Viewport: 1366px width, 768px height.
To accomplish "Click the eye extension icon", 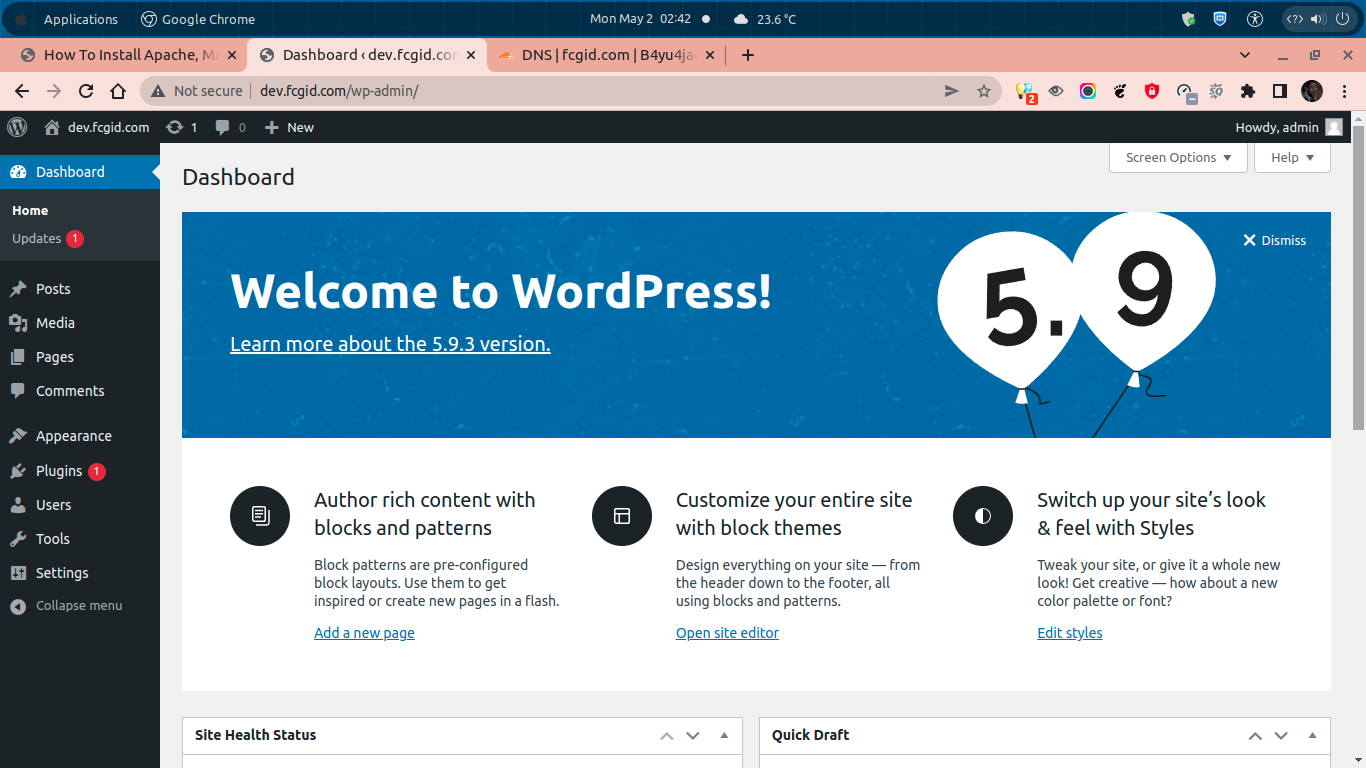I will [x=1056, y=91].
